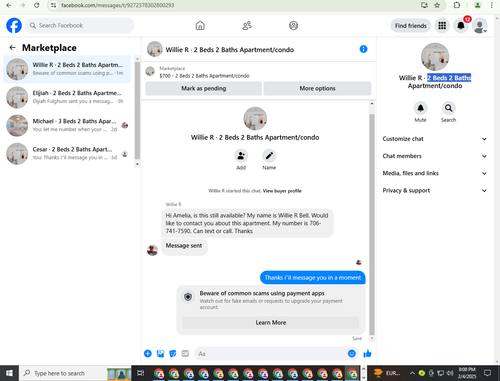The image size is (500, 381).
Task: Click the listing thumbnail in right panel
Action: click(435, 57)
